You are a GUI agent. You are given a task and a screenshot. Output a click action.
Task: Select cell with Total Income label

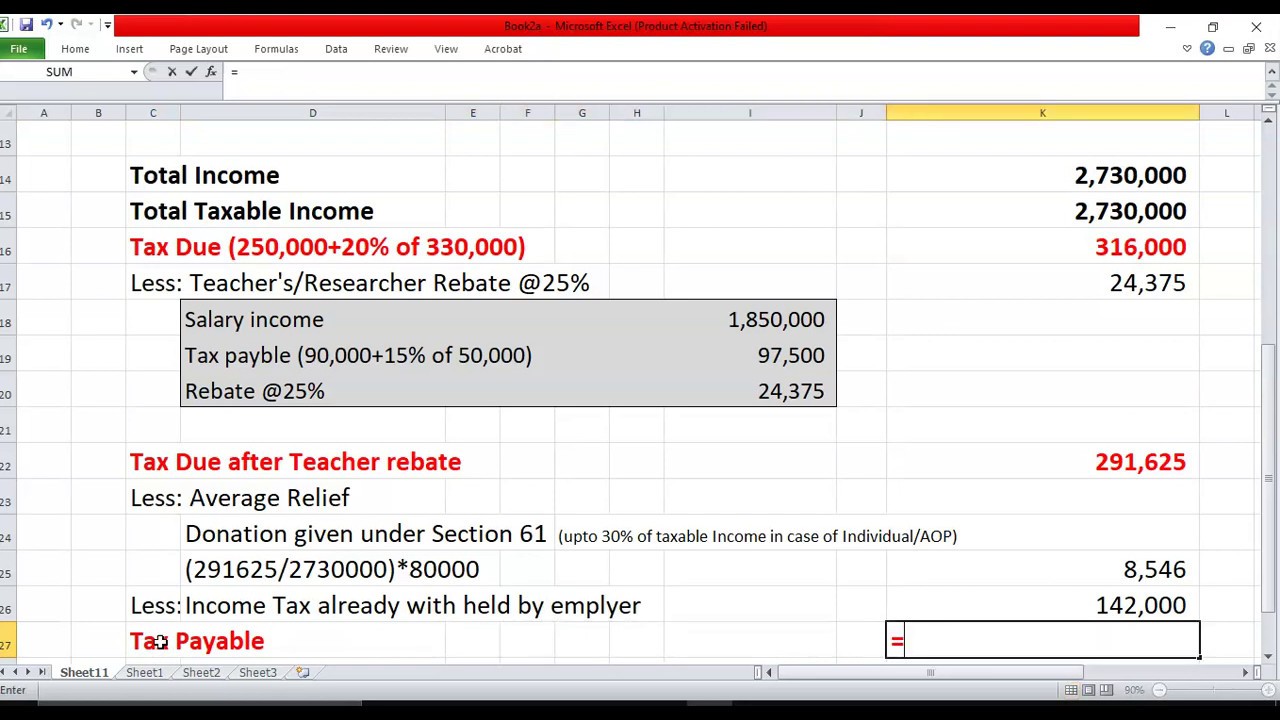pos(204,175)
